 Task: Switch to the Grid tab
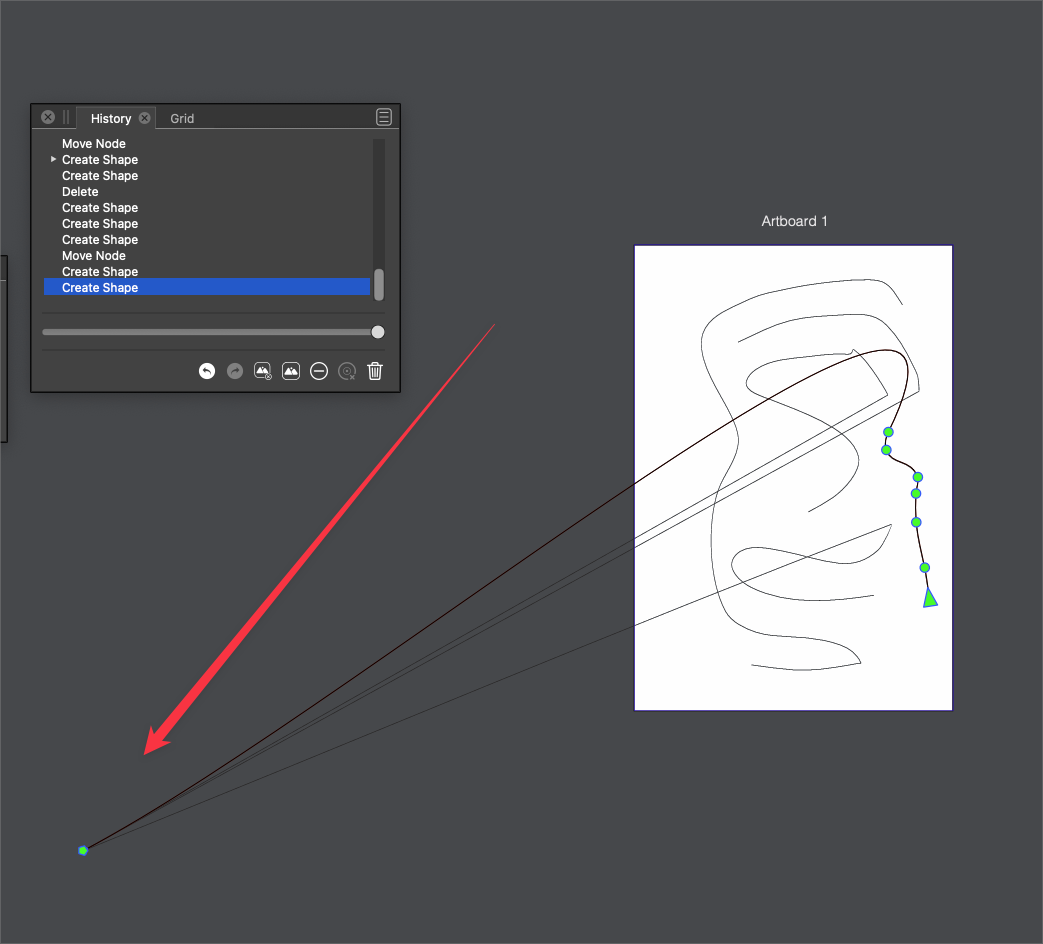(182, 118)
